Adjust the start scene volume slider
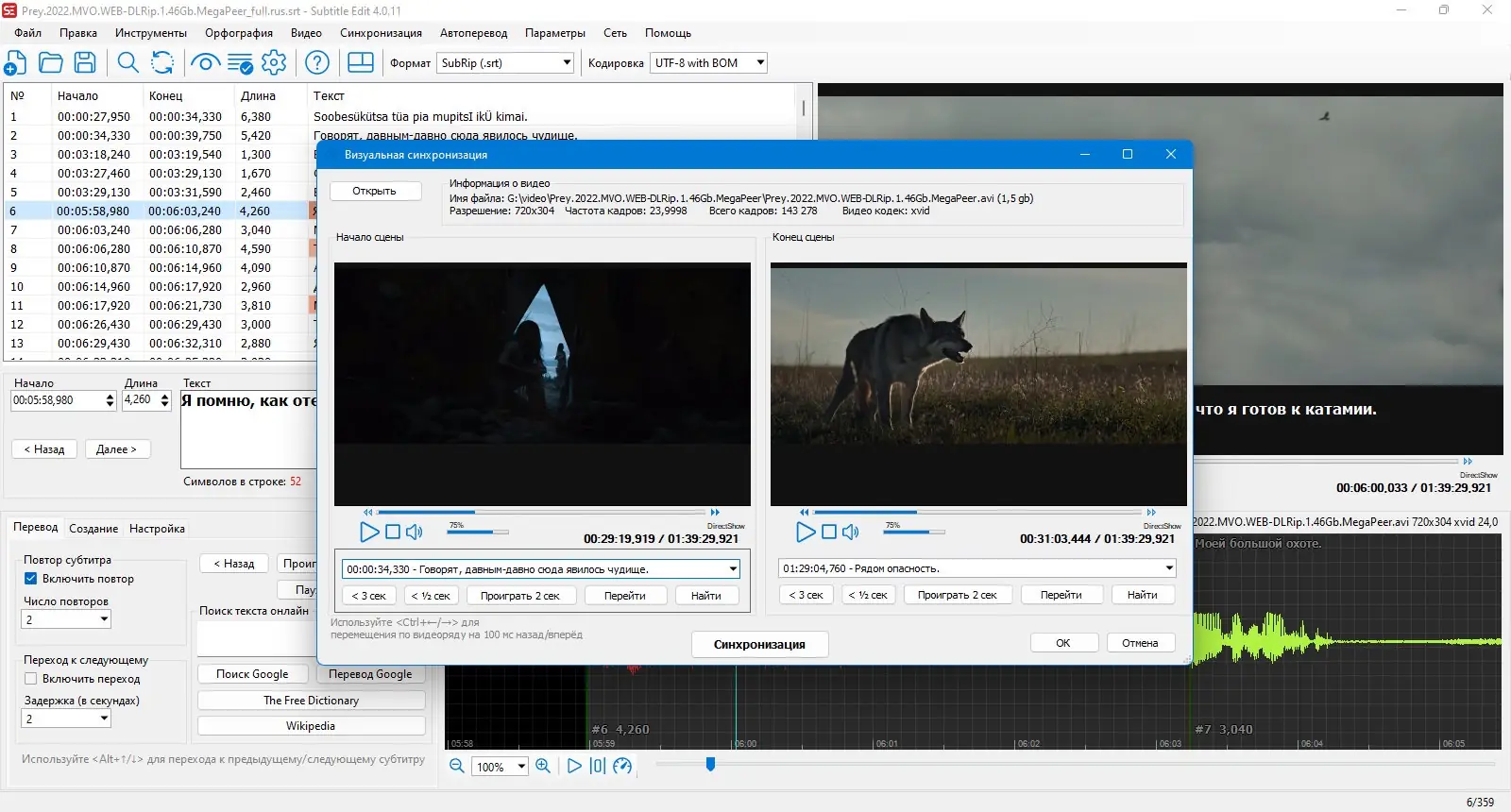The width and height of the screenshot is (1511, 812). click(x=478, y=532)
